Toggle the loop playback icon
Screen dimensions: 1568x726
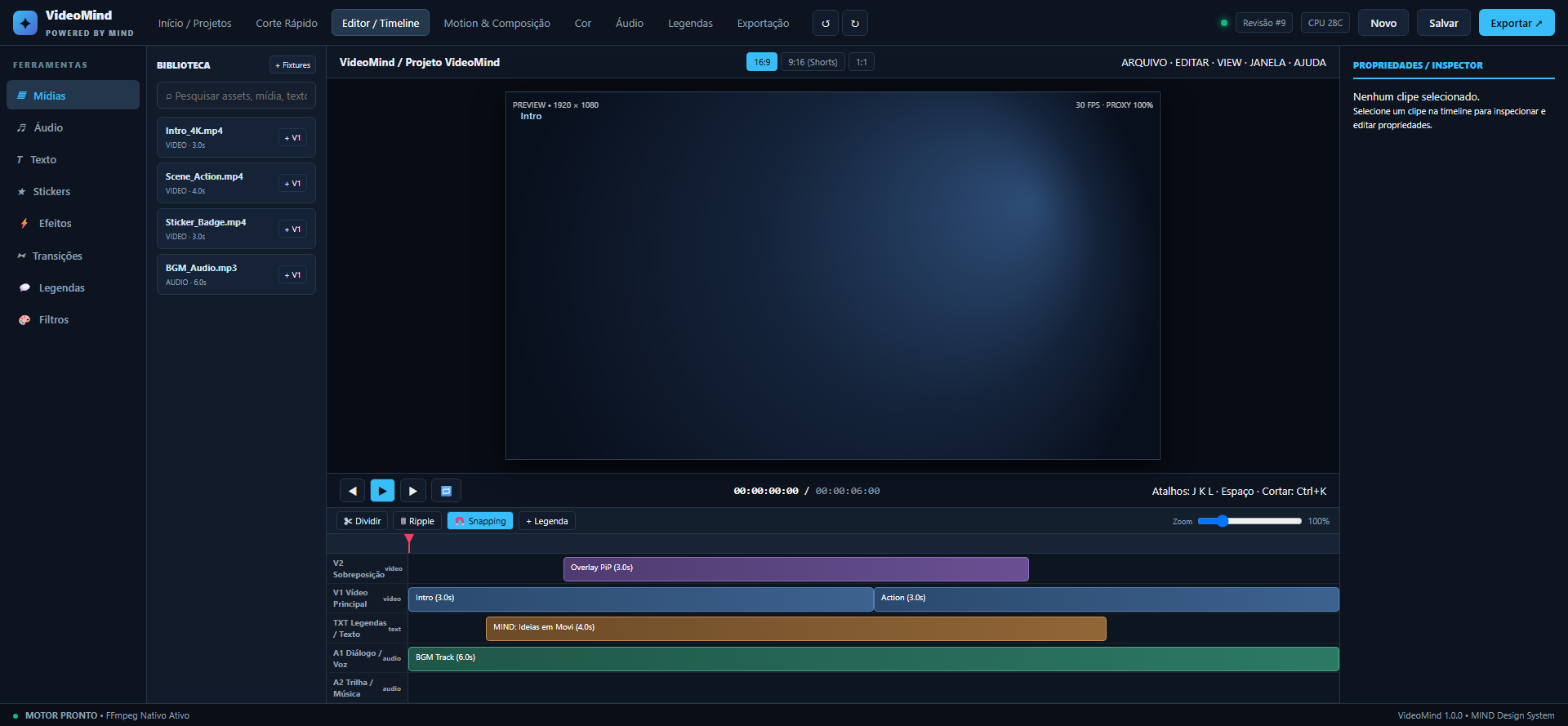[x=446, y=491]
